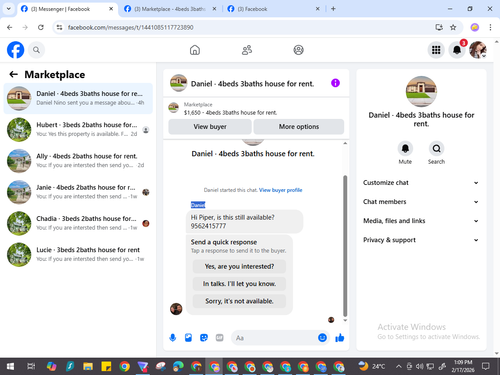This screenshot has height=375, width=500.
Task: Open the tab search dropdown arrow
Action: 9,9
